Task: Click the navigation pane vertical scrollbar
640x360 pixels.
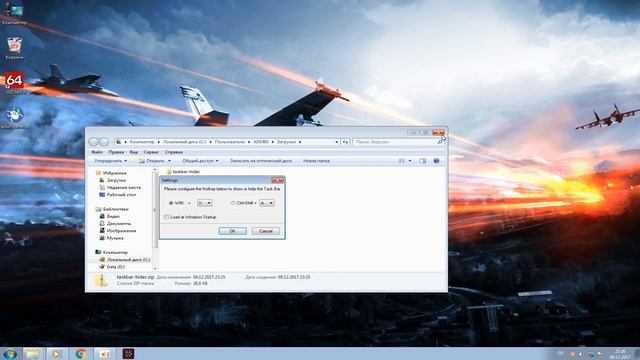Action: click(155, 210)
